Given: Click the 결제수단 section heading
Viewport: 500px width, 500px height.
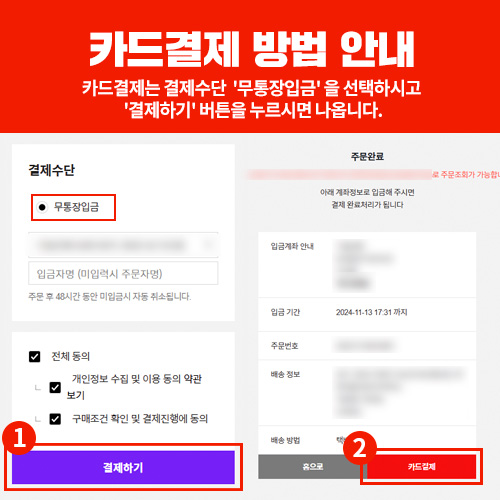Looking at the screenshot, I should coord(52,170).
